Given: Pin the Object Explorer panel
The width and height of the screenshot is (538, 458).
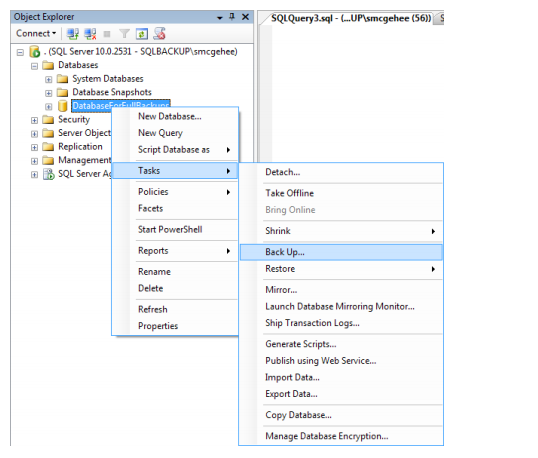Looking at the screenshot, I should pos(232,16).
